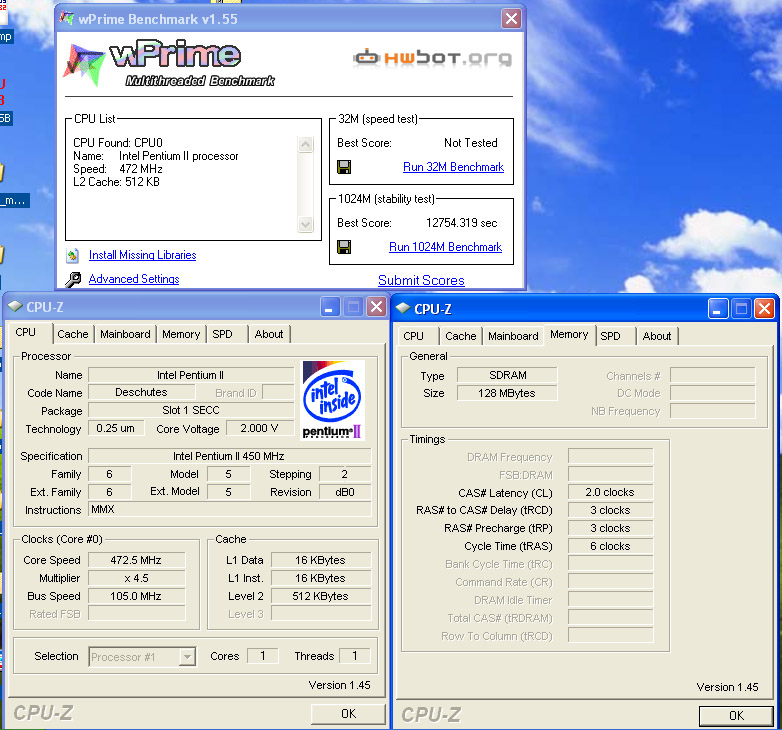Click the Cycle Time (tRAS) 6 clocks field
This screenshot has height=730, width=782.
pos(610,546)
